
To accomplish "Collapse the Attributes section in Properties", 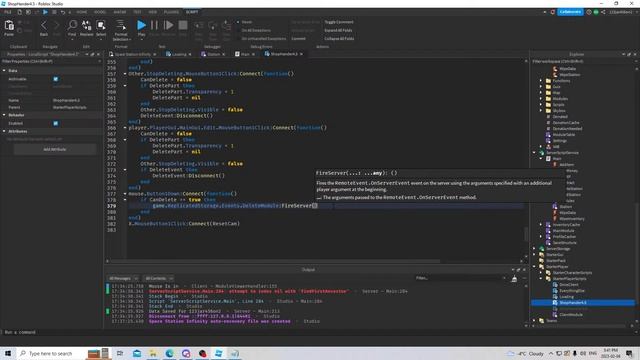I will point(4,131).
